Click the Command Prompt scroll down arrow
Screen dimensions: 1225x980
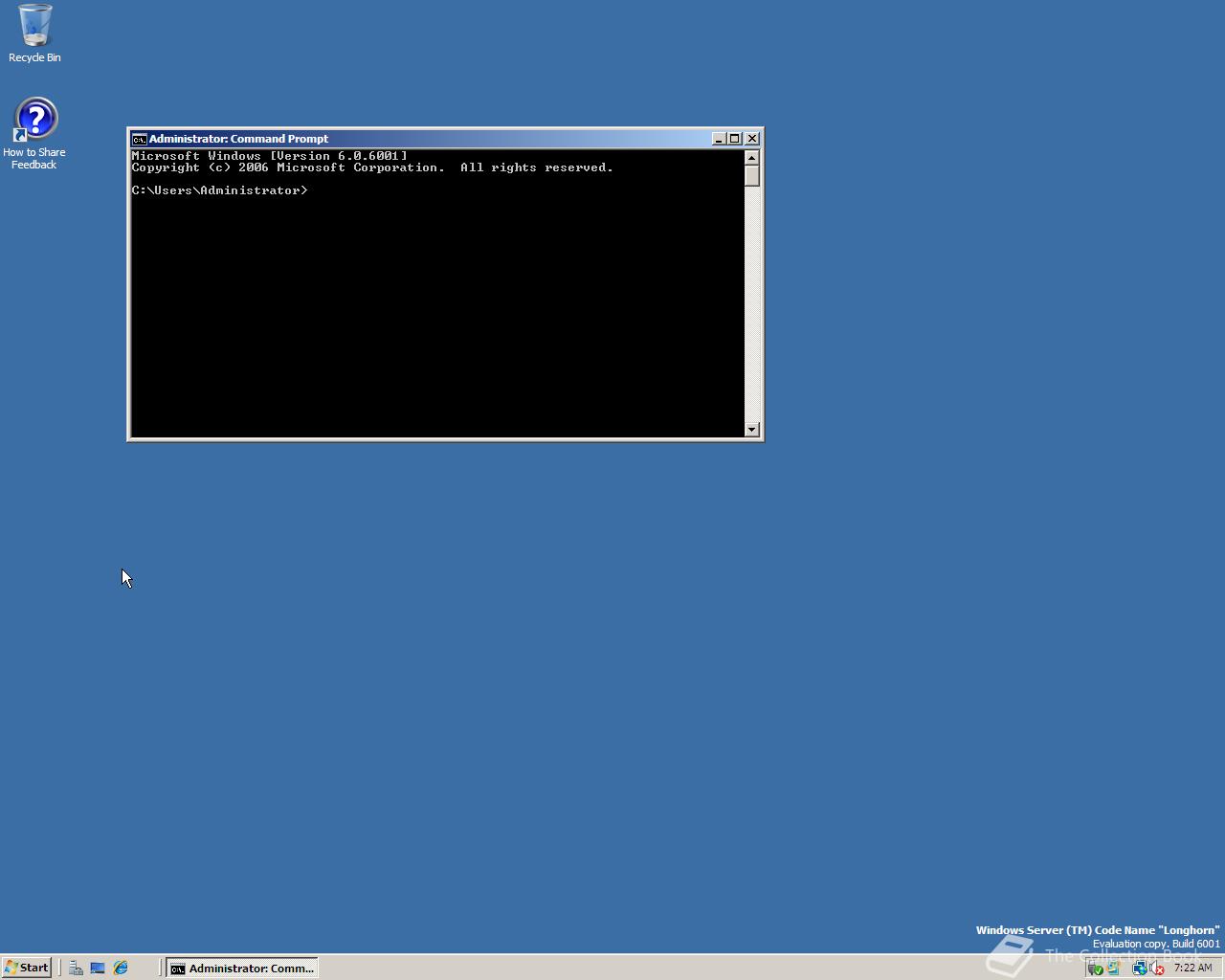(x=751, y=430)
